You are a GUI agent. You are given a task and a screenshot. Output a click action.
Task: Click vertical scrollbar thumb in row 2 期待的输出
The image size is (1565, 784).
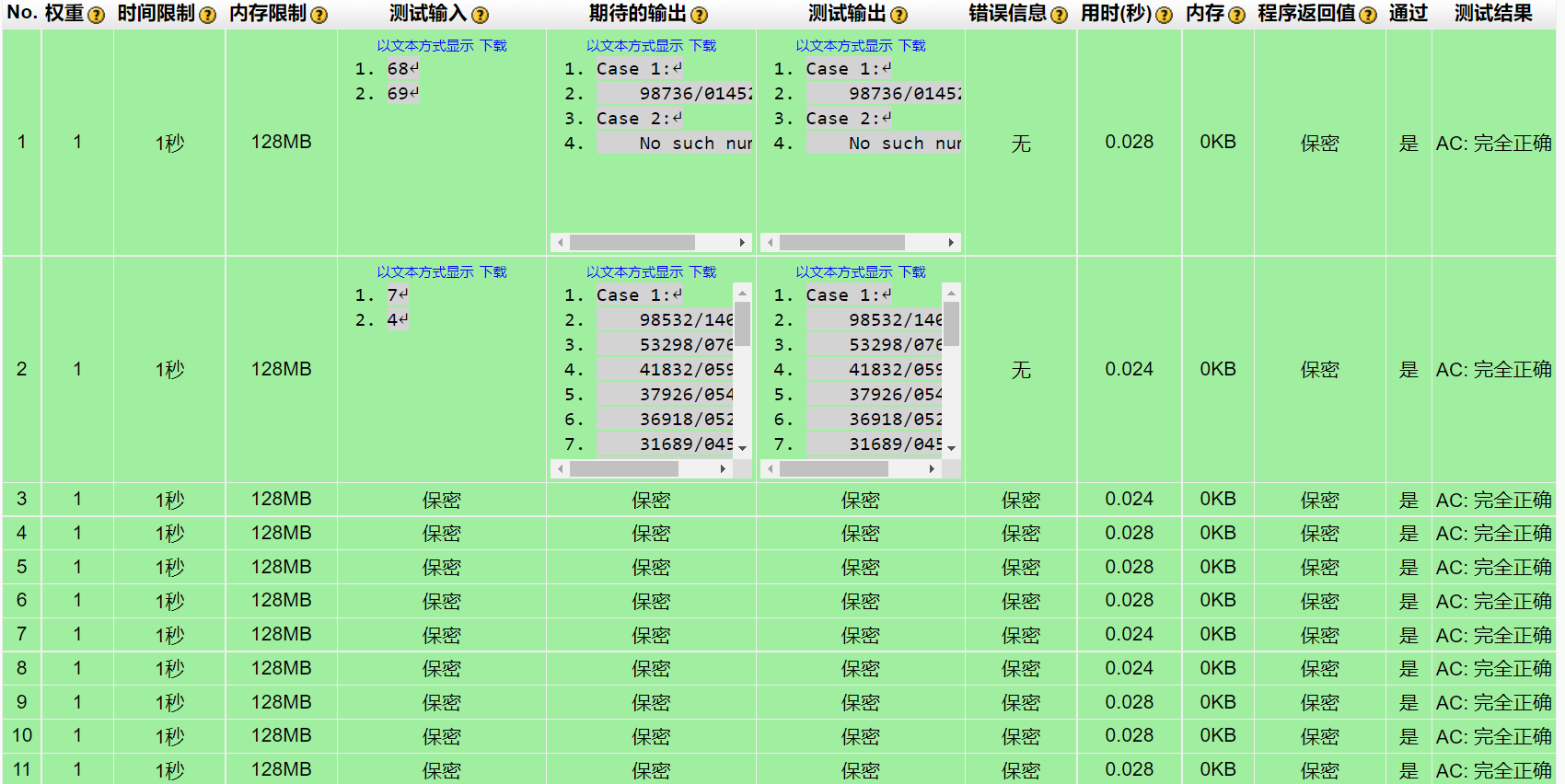tap(742, 324)
